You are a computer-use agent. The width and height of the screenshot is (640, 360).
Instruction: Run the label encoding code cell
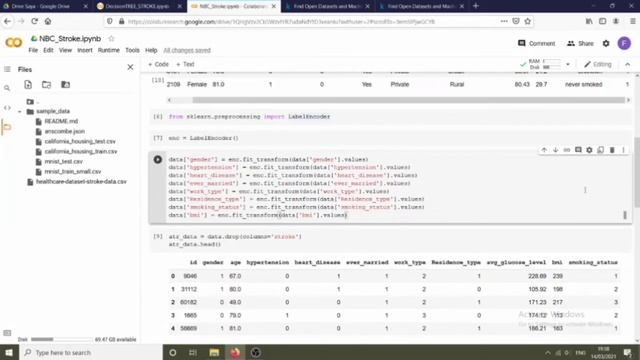(x=158, y=160)
